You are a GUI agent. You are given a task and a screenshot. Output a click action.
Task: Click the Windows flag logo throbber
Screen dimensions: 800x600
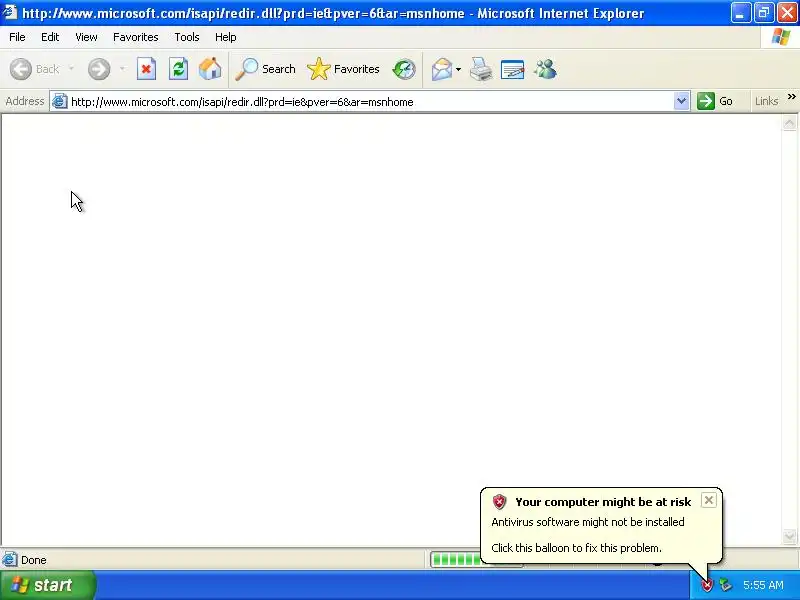coord(781,37)
